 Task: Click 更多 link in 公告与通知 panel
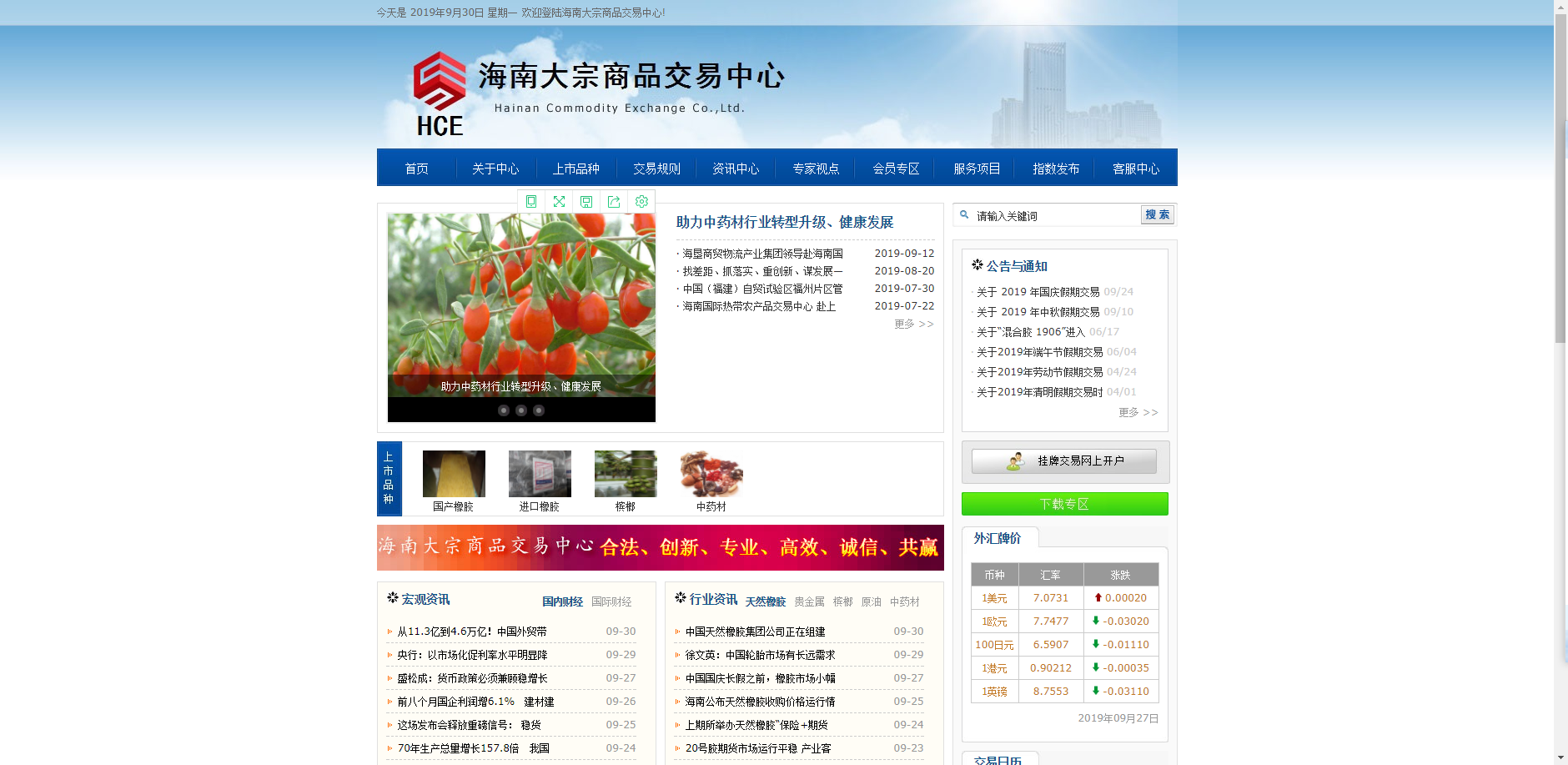coord(1138,412)
